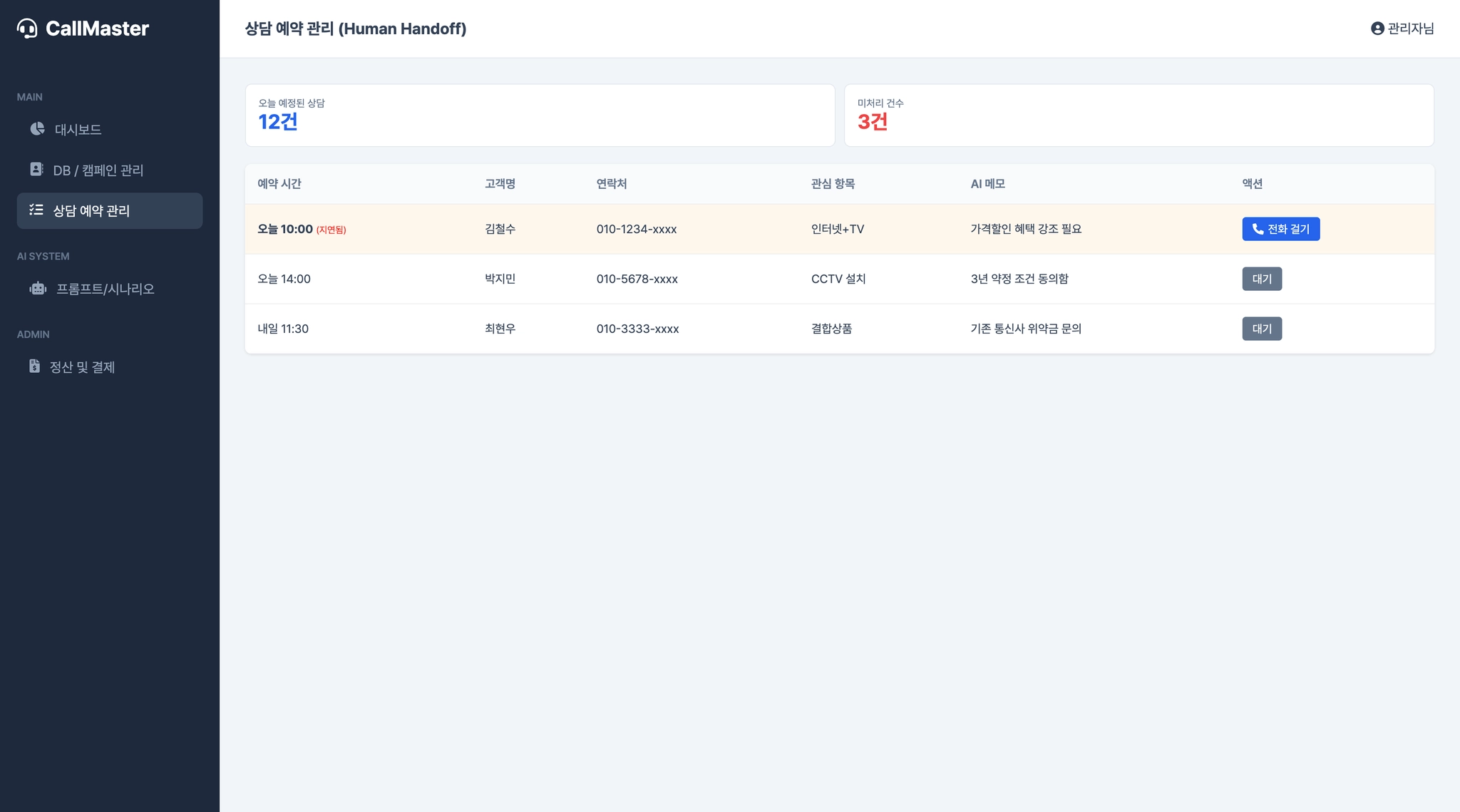Open the 미처리 건수 3건 card

1138,115
